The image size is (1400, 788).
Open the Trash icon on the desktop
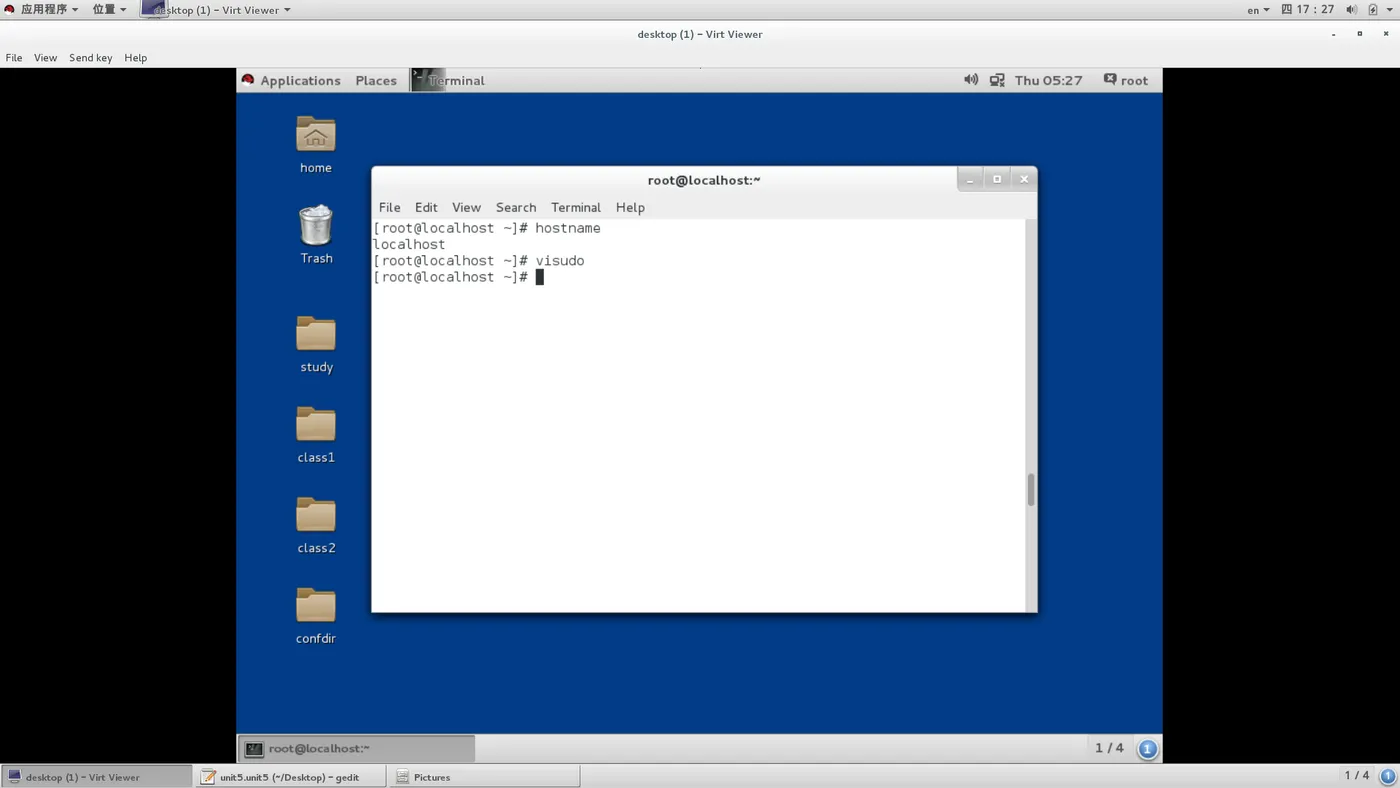(316, 226)
